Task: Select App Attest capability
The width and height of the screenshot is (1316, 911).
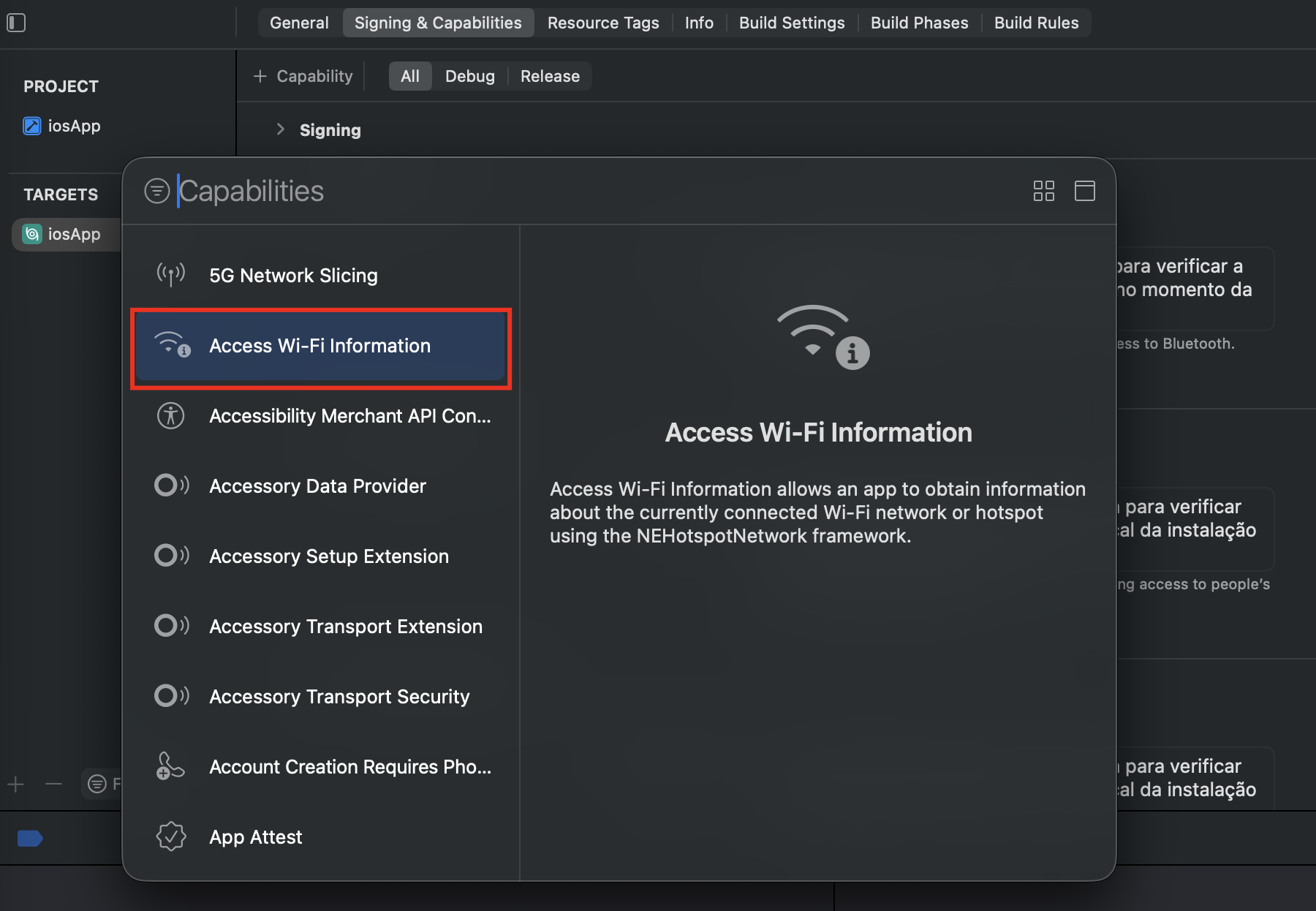Action: (x=322, y=836)
